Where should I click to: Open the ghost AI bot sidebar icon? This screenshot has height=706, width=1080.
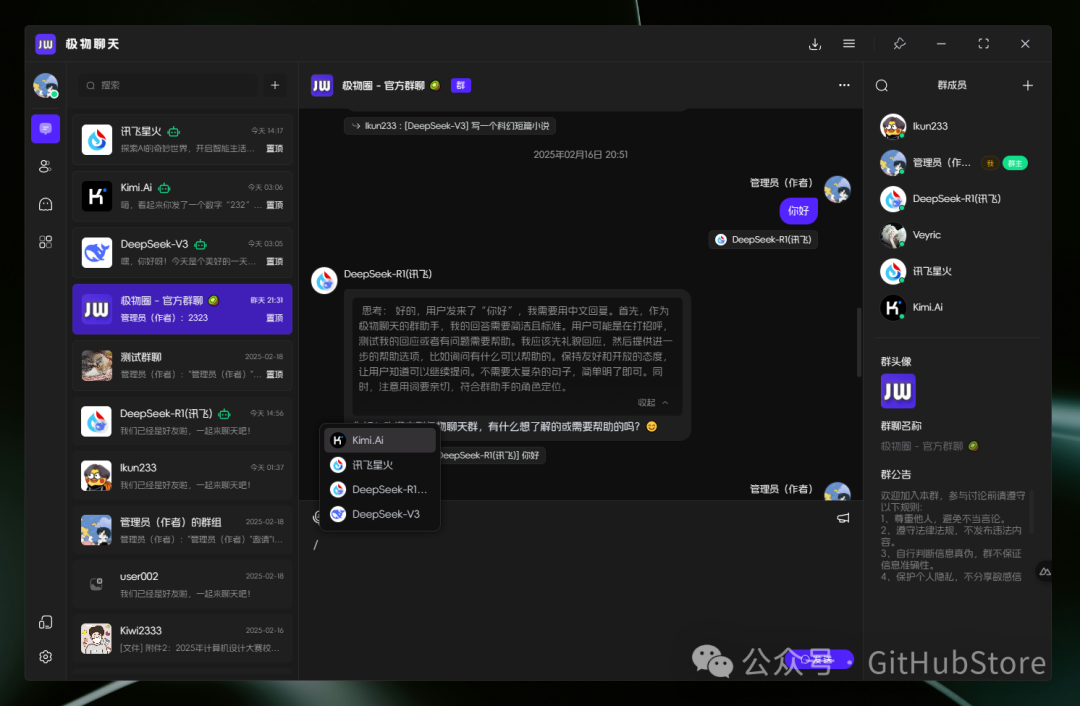pyautogui.click(x=45, y=204)
